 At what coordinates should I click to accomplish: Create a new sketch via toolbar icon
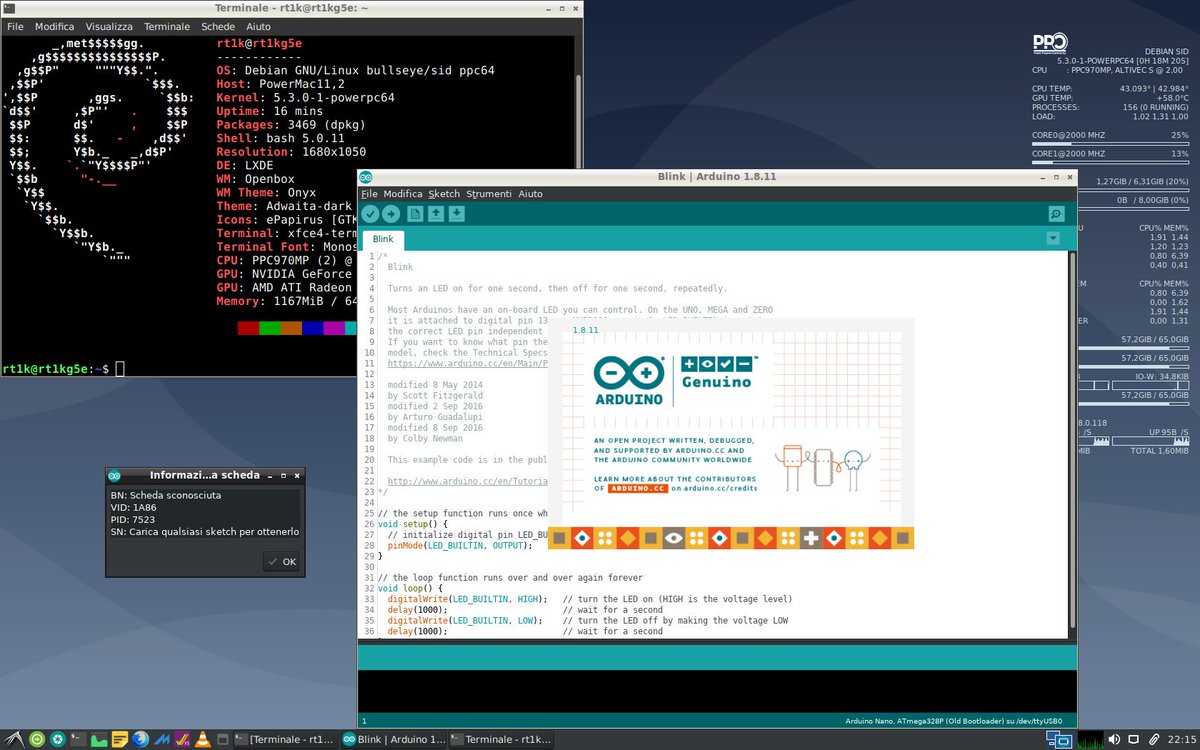click(415, 214)
